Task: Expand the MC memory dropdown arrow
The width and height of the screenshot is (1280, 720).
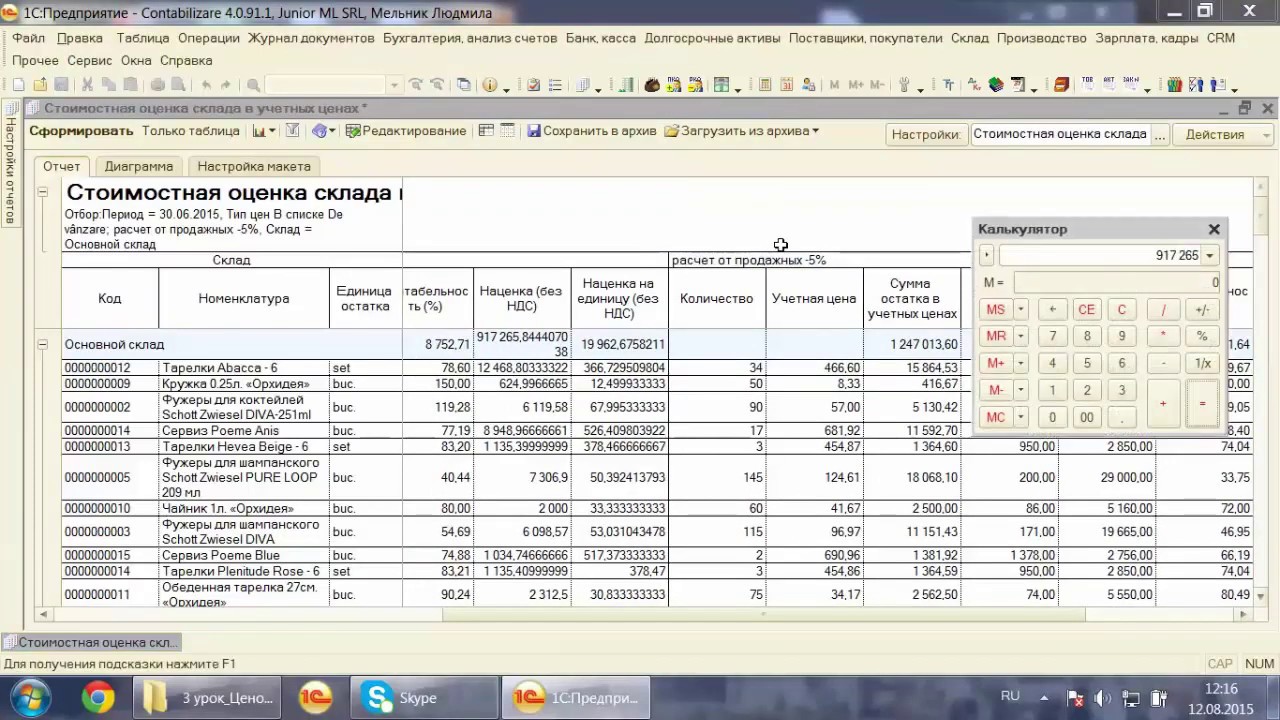Action: click(x=1021, y=417)
